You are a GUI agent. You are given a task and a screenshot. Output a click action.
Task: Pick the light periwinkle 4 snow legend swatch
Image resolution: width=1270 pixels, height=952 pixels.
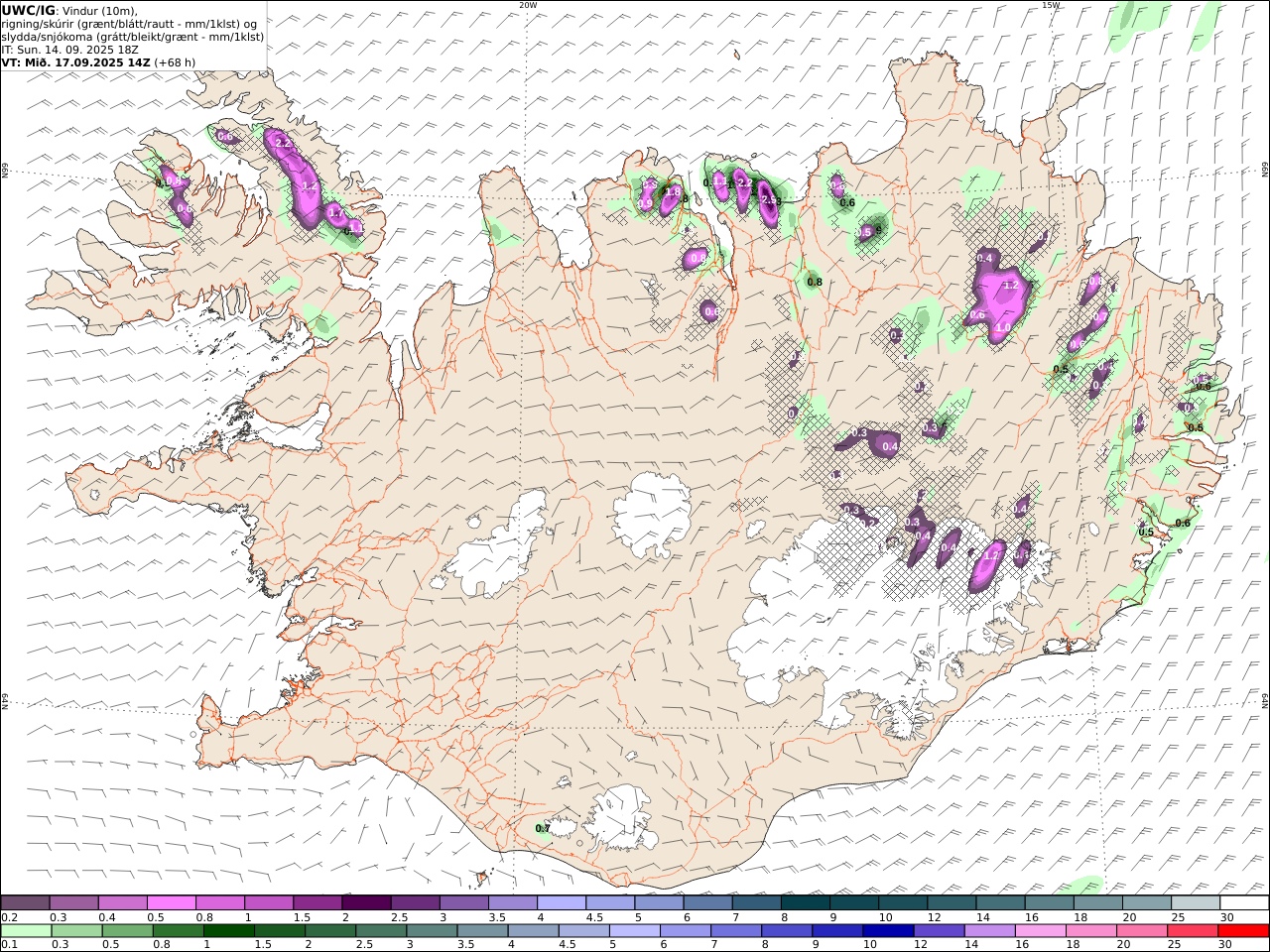(561, 902)
